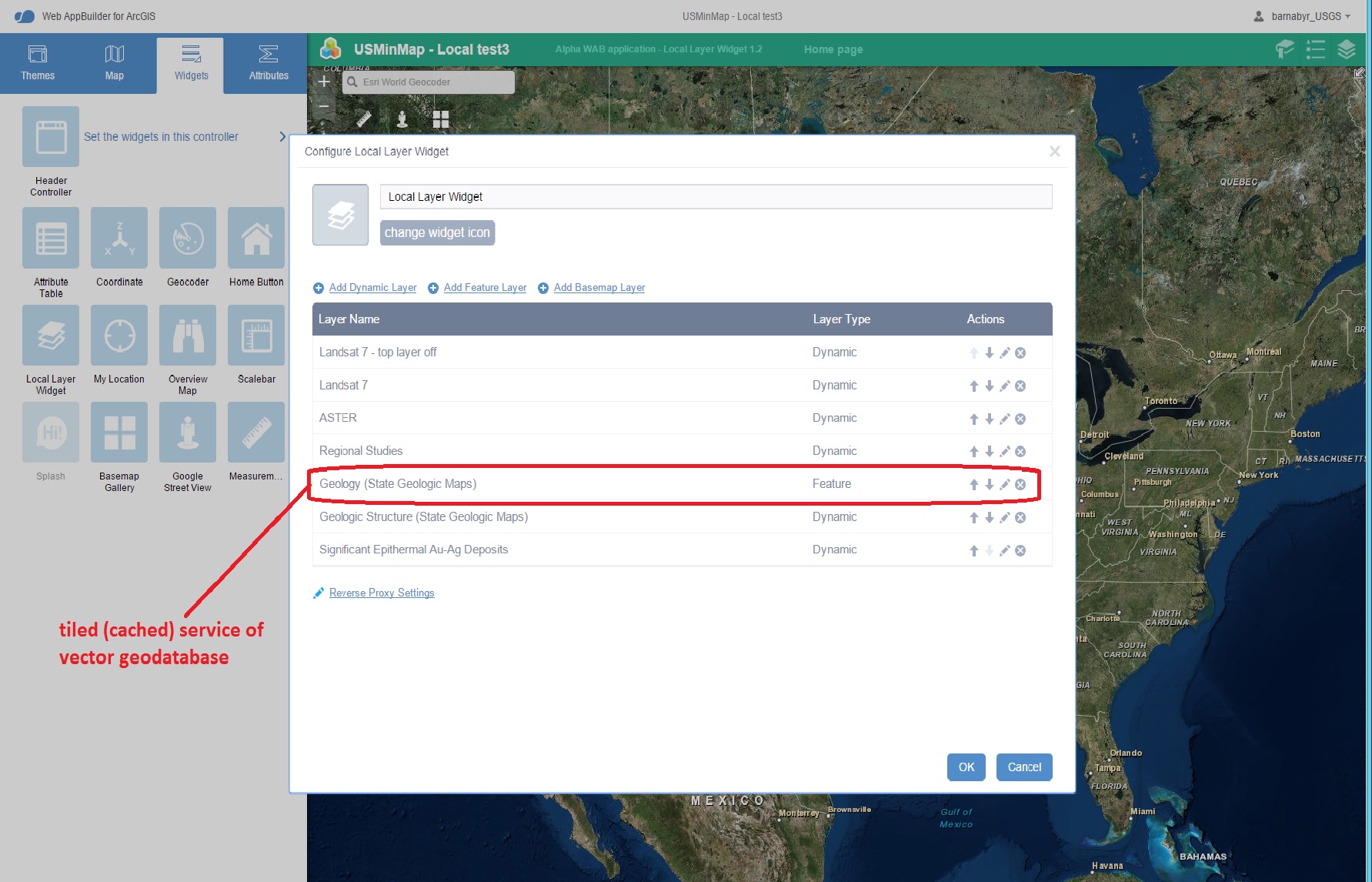Edit Significant Epithermal Au-Ag Deposits layer
Image resolution: width=1372 pixels, height=882 pixels.
coord(1005,550)
